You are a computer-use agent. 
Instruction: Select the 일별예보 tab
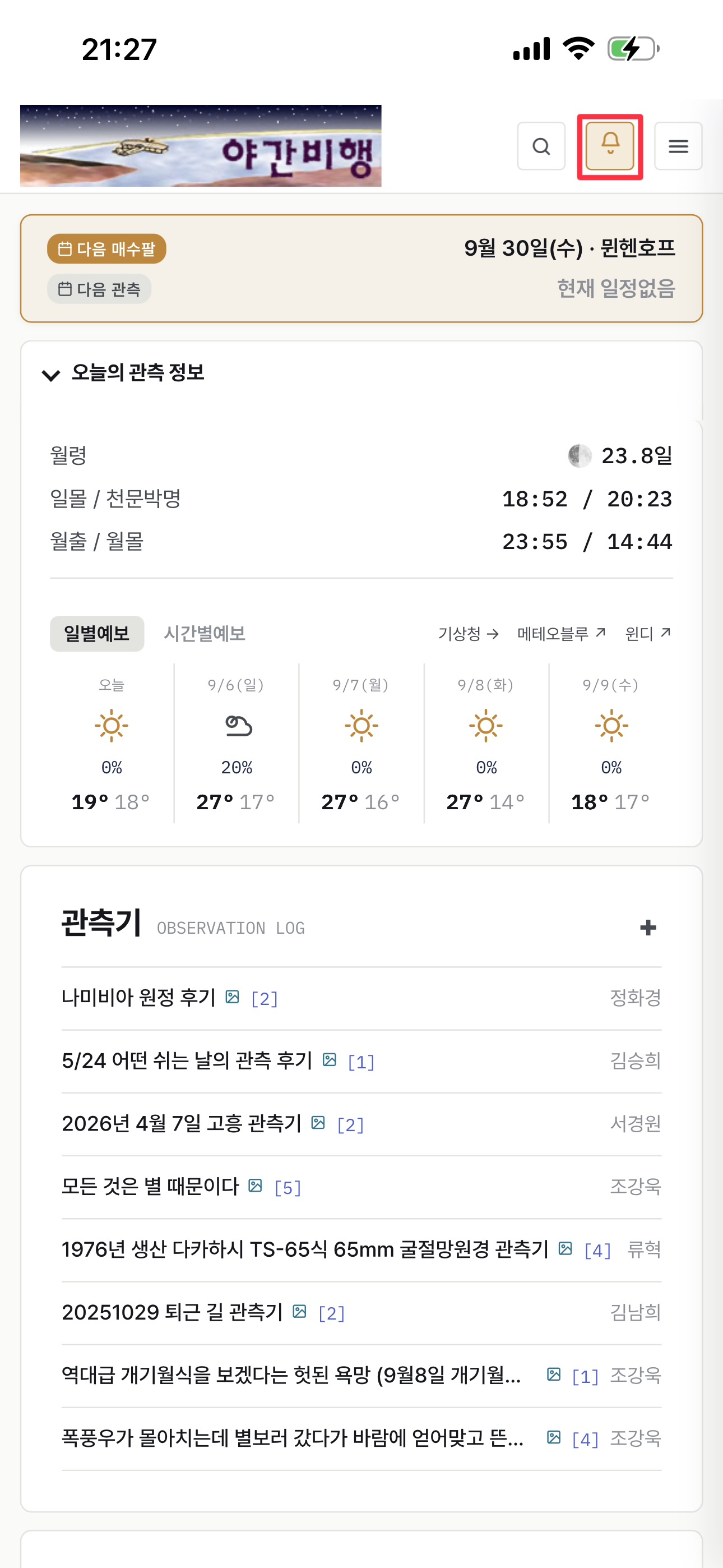coord(97,634)
